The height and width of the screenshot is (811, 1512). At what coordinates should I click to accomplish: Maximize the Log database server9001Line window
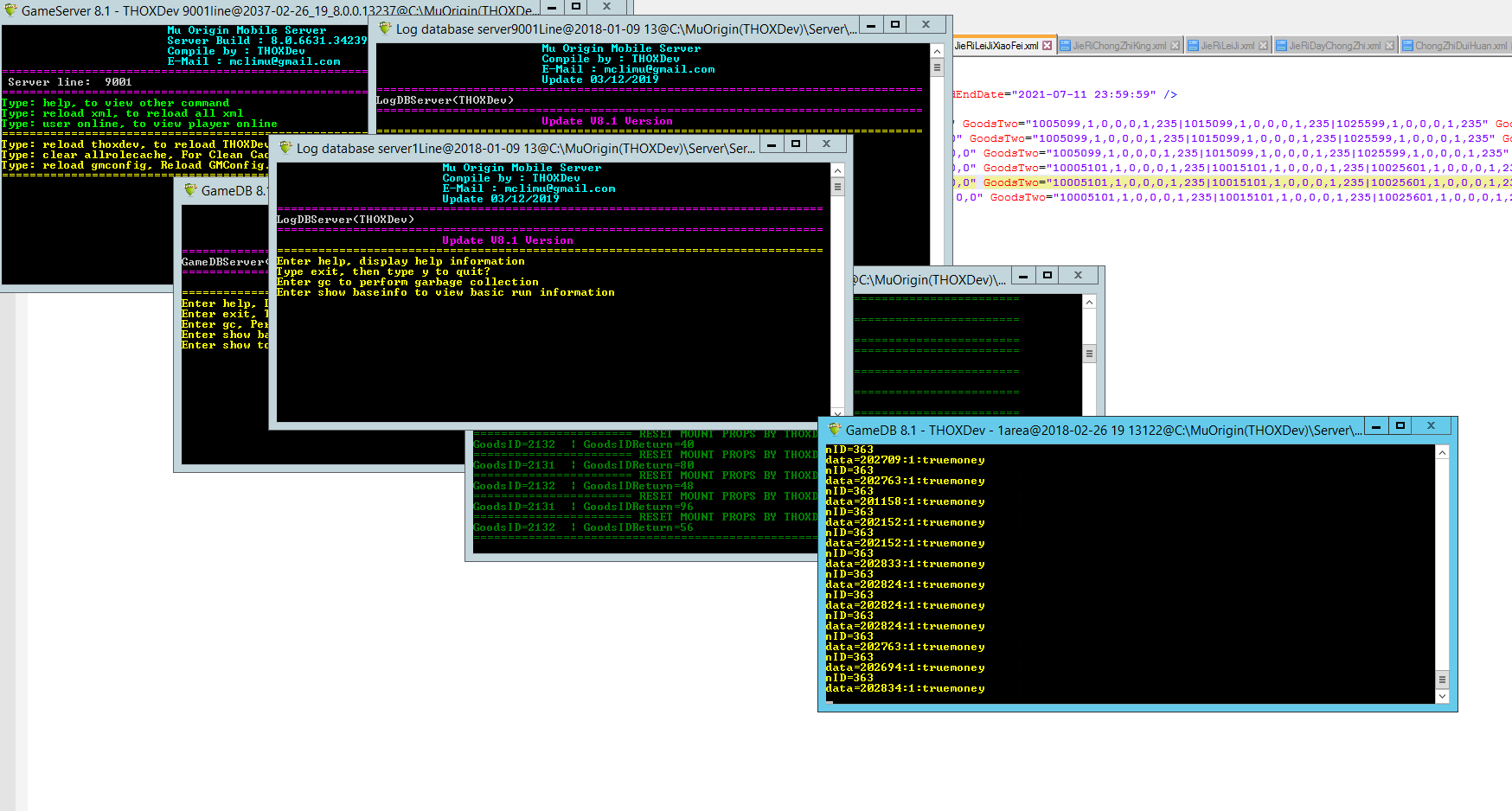tap(895, 24)
